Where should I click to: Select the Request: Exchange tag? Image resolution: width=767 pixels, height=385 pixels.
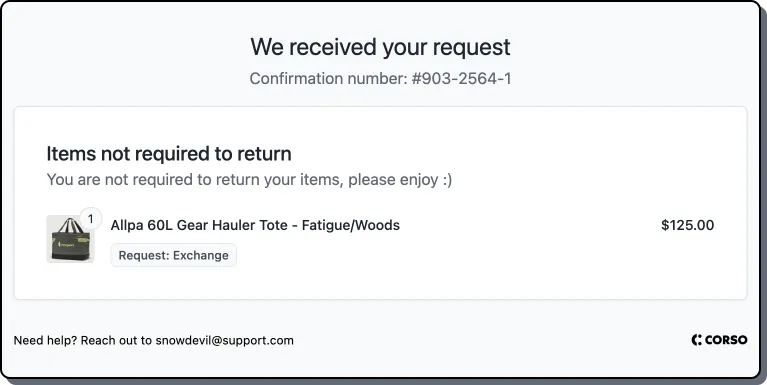pyautogui.click(x=174, y=255)
